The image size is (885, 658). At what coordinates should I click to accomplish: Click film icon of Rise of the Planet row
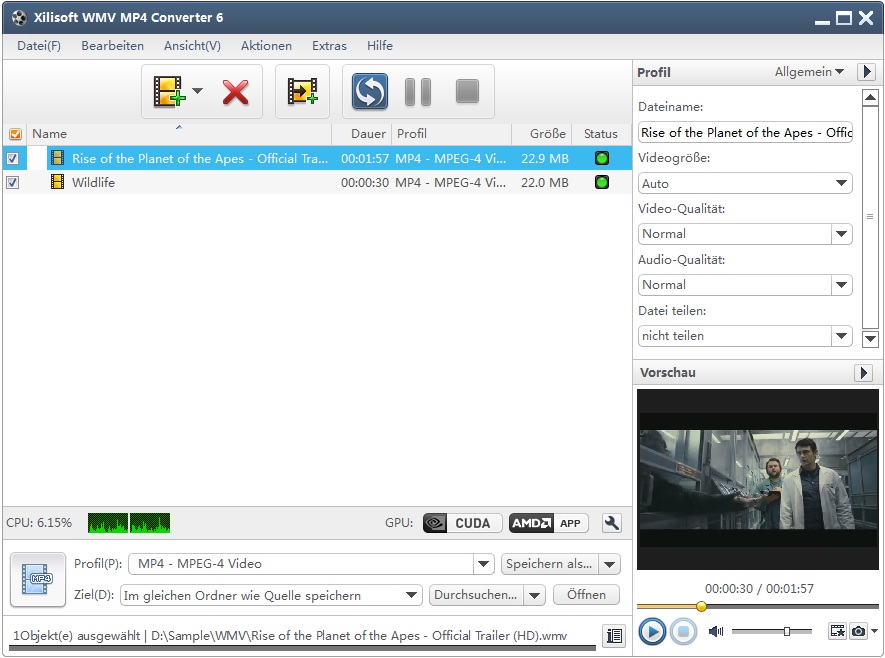pos(57,158)
